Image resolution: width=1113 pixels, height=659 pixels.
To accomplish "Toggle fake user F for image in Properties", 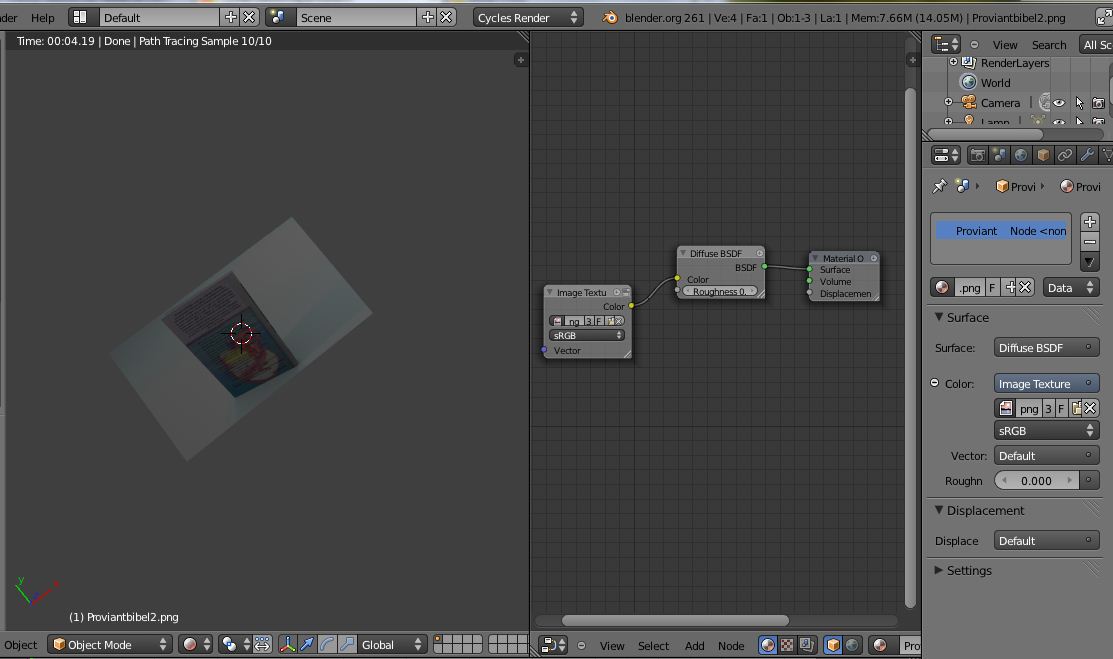I will 1060,408.
